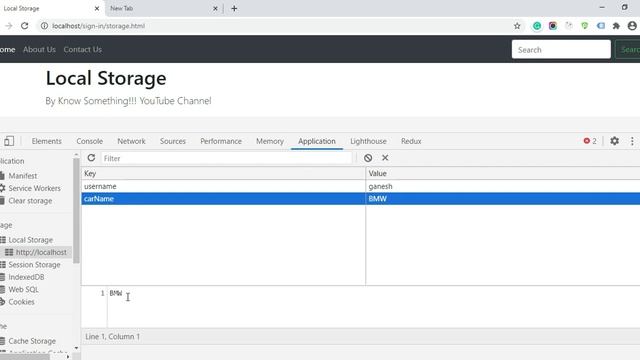Click the Local Storage page heading

pos(106,78)
